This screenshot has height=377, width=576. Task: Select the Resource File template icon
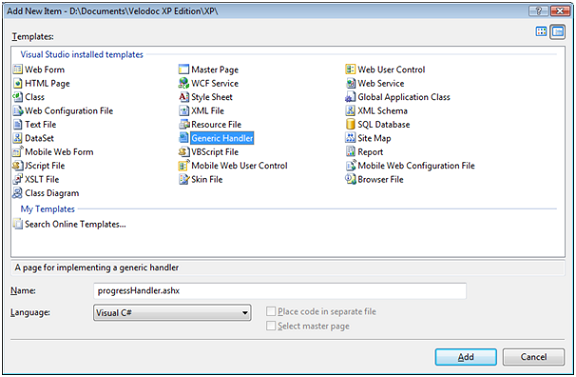[x=184, y=124]
